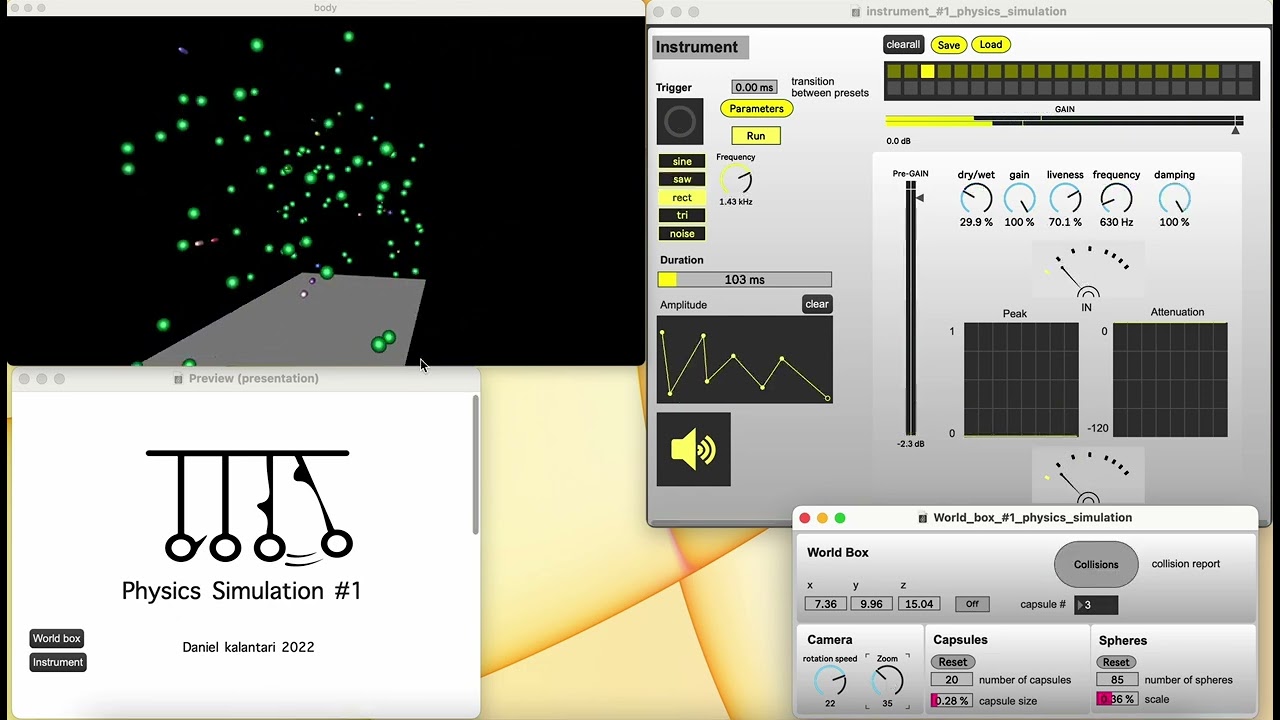Click the horizontal GAIN slider
The width and height of the screenshot is (1280, 720).
click(1064, 121)
